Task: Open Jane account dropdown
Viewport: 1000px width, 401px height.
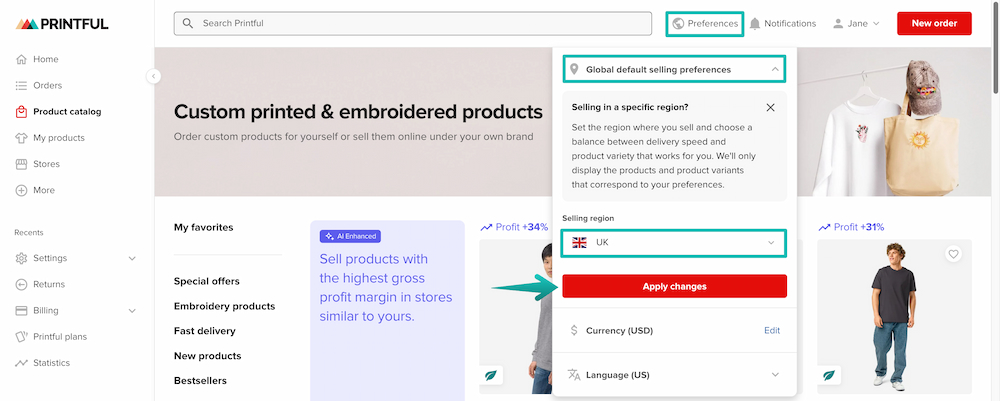Action: tap(857, 23)
